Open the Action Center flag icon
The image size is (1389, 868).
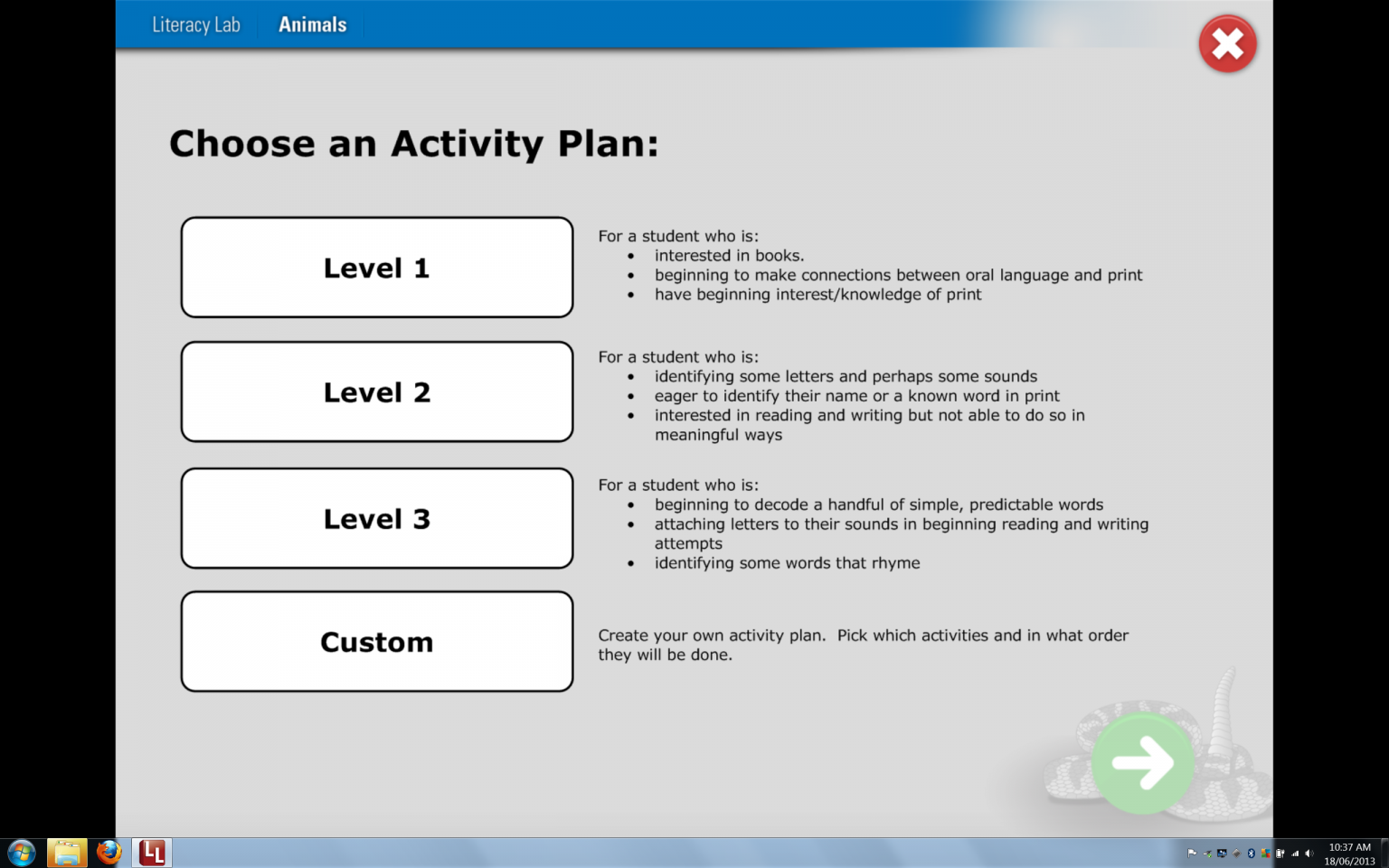pyautogui.click(x=1192, y=854)
